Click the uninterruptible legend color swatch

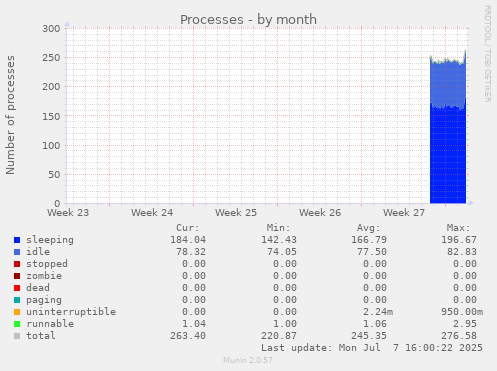[17, 312]
